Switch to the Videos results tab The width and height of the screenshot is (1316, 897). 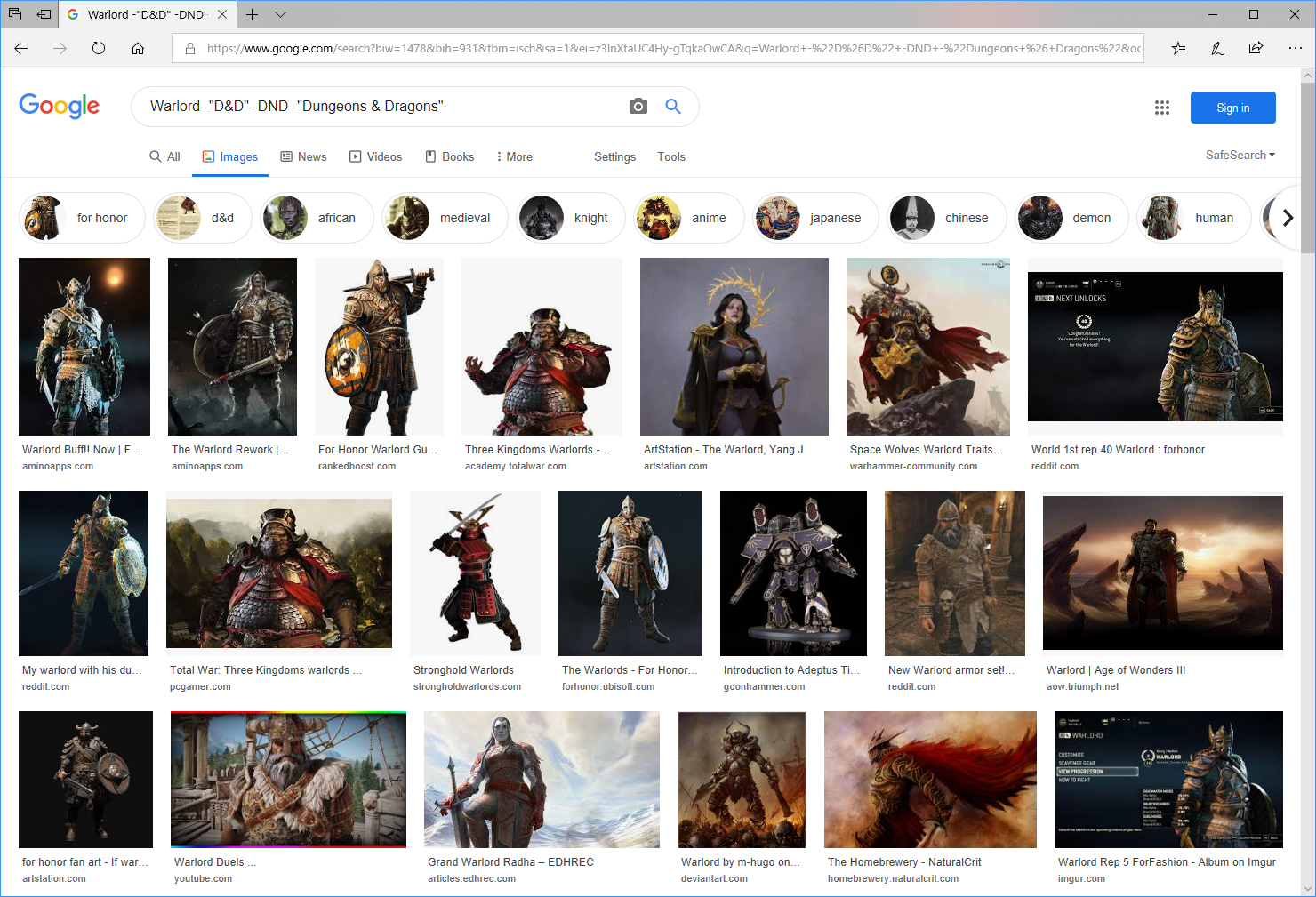375,156
